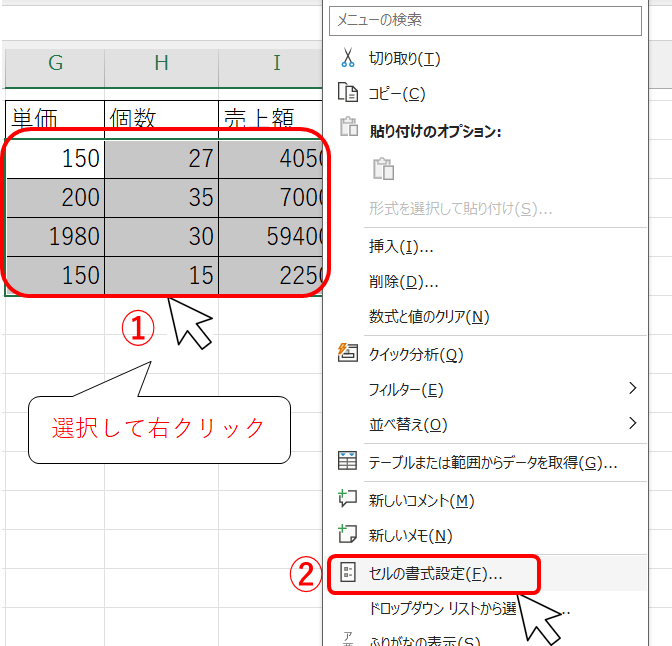672x646 pixels.
Task: Select ドロップダウン リストから選択 menu entry
Action: (442, 608)
